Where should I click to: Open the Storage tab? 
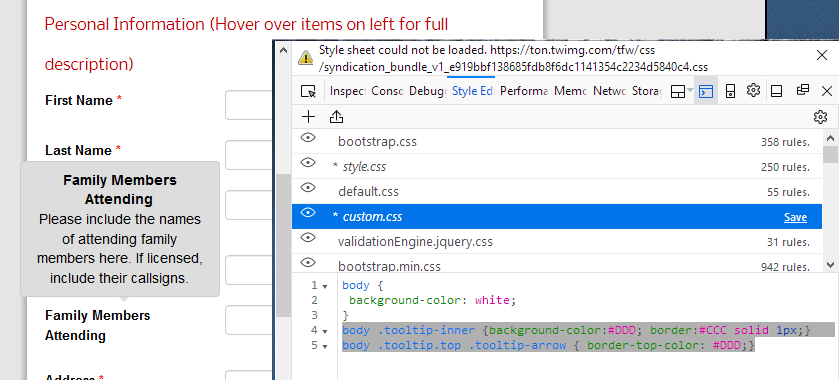647,91
